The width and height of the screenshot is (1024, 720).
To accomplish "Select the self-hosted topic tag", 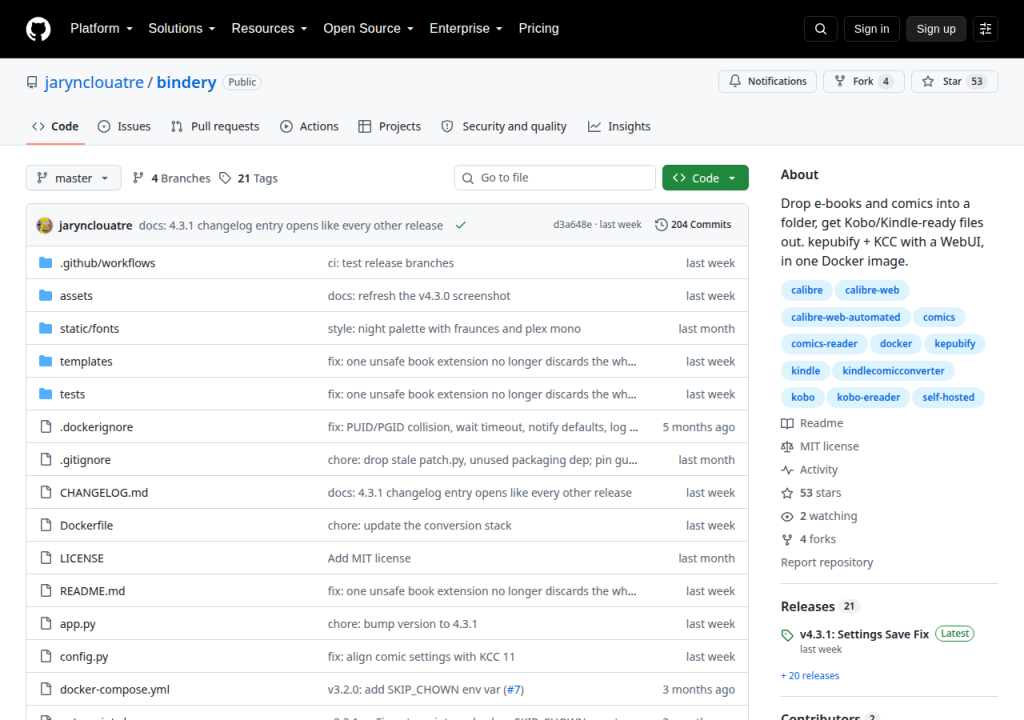I will 948,397.
